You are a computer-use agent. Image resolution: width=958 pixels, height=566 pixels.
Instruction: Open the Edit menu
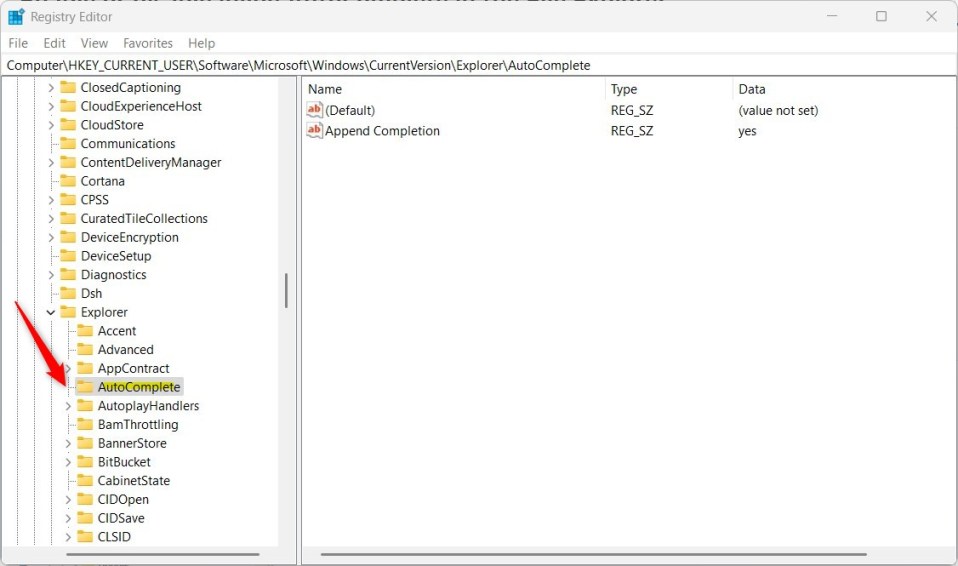54,43
